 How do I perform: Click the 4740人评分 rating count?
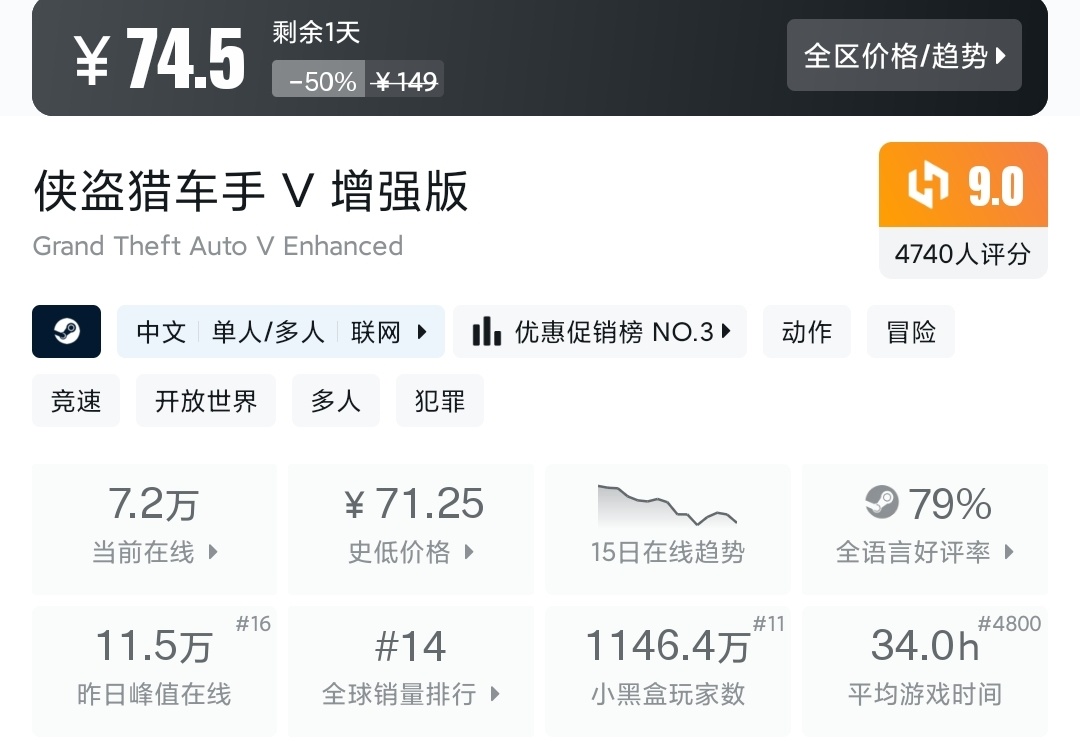tap(962, 254)
